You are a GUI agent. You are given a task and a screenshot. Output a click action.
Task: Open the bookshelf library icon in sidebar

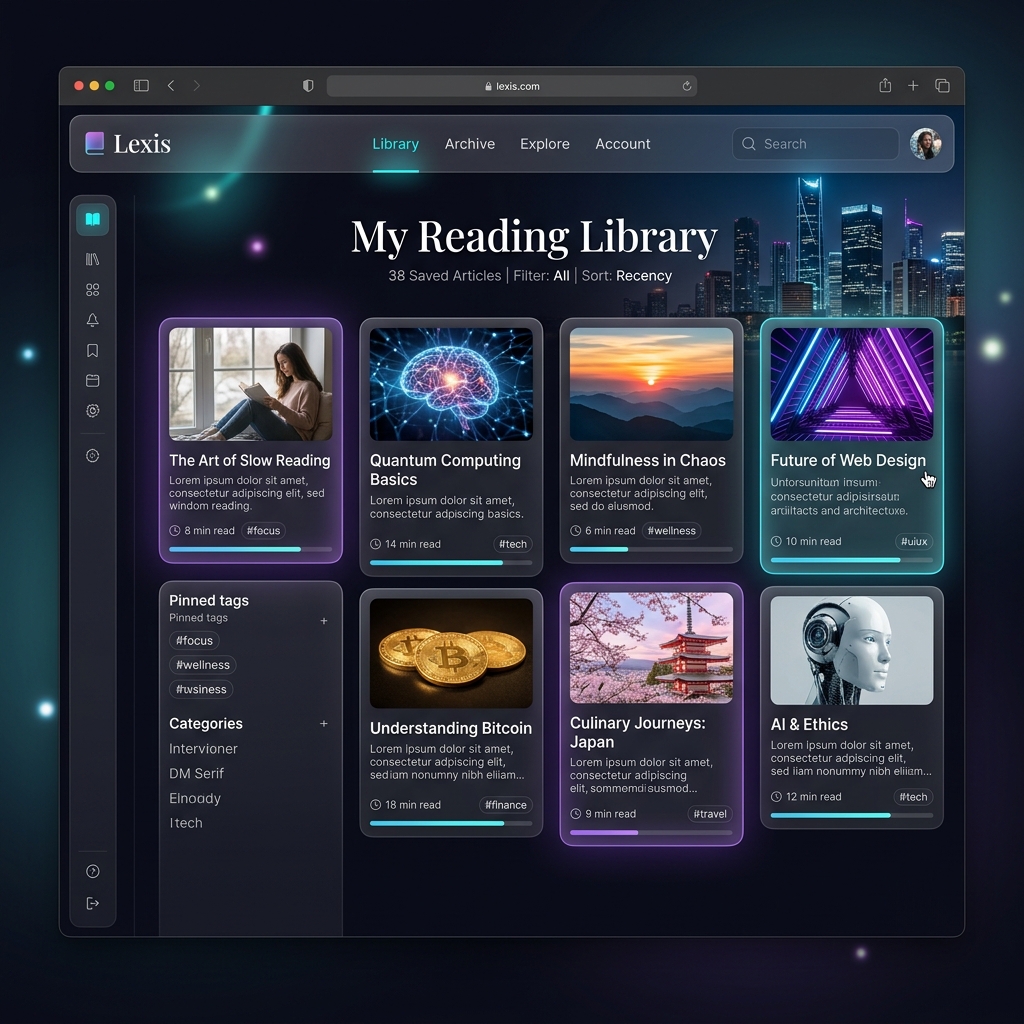tap(93, 259)
